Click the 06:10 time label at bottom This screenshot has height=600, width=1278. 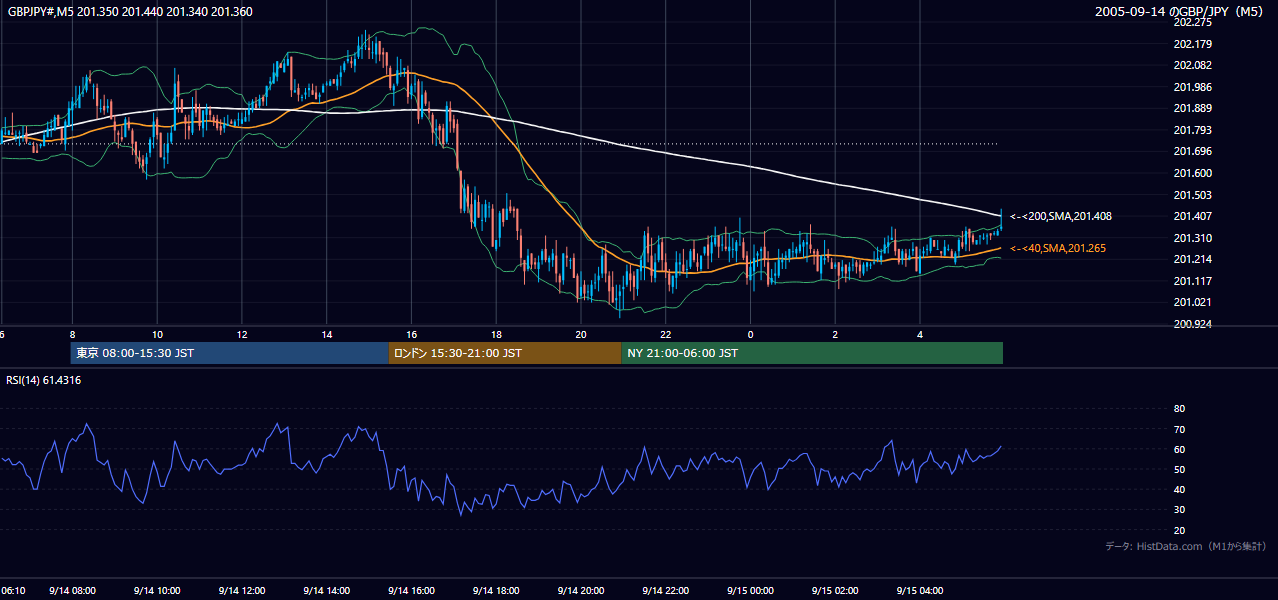coord(13,591)
